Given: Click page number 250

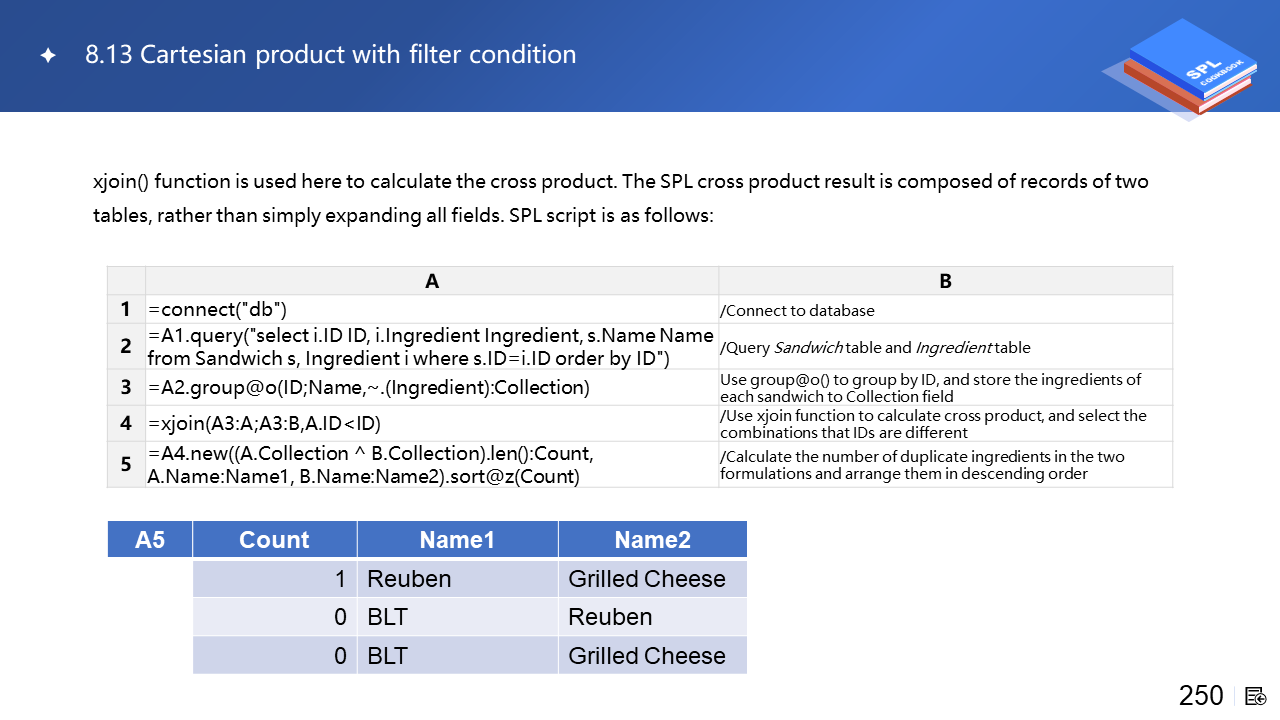Looking at the screenshot, I should tap(1201, 696).
